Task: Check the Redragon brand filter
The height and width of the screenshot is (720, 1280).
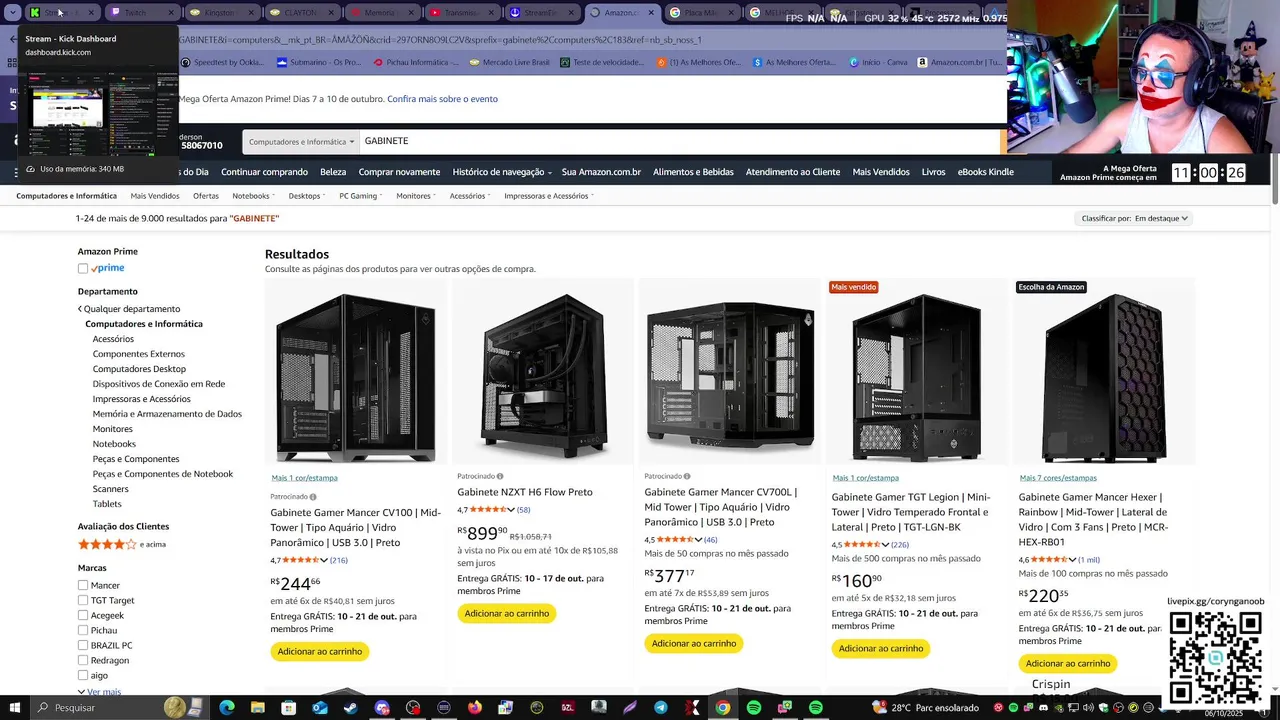Action: point(83,660)
